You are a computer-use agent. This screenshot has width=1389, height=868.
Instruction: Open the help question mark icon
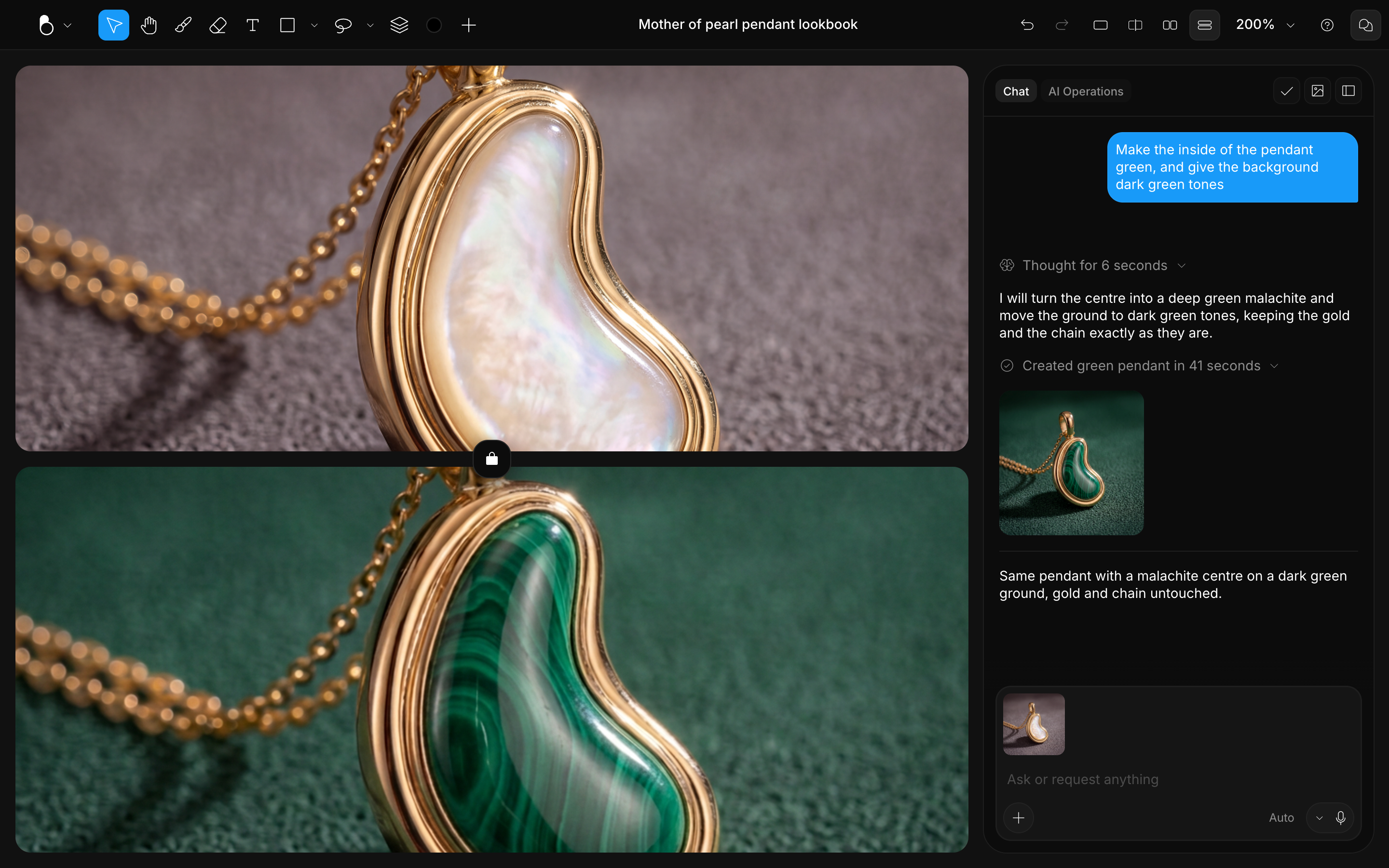(x=1327, y=25)
